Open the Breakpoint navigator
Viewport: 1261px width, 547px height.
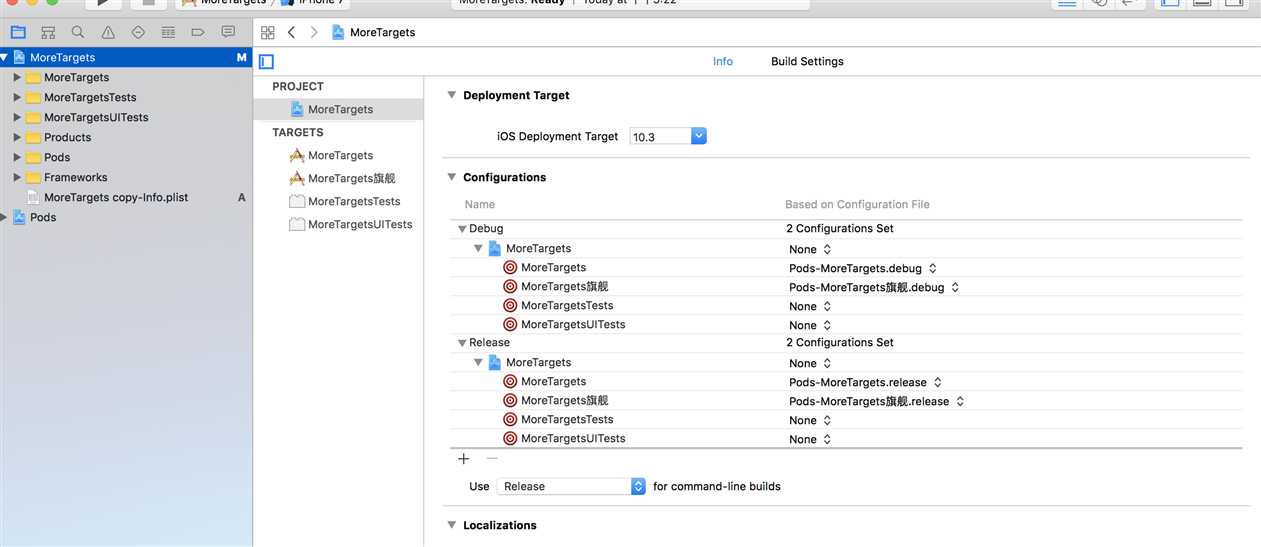198,32
